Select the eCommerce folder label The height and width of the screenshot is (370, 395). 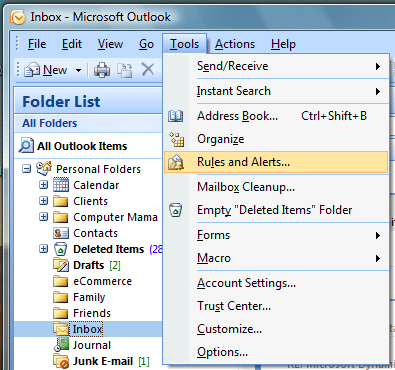click(102, 281)
